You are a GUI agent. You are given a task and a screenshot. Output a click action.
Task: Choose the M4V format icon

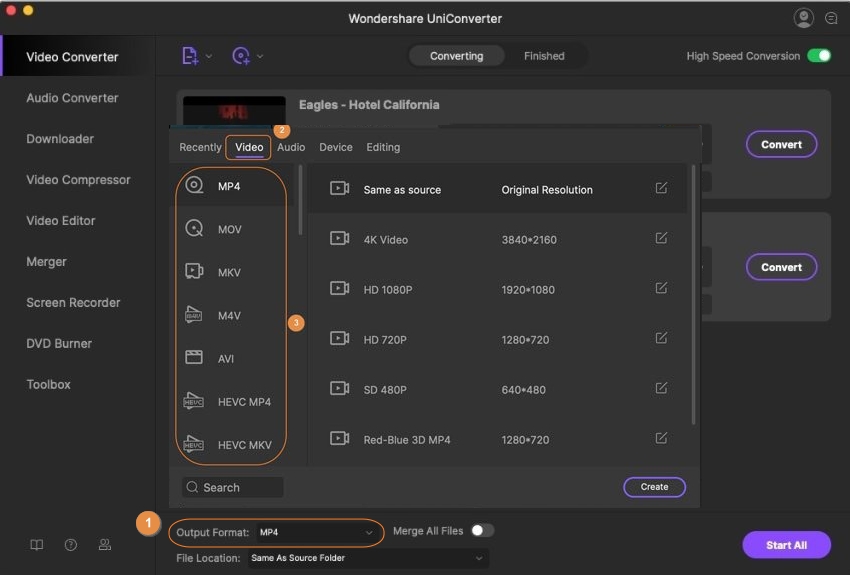[x=194, y=314]
